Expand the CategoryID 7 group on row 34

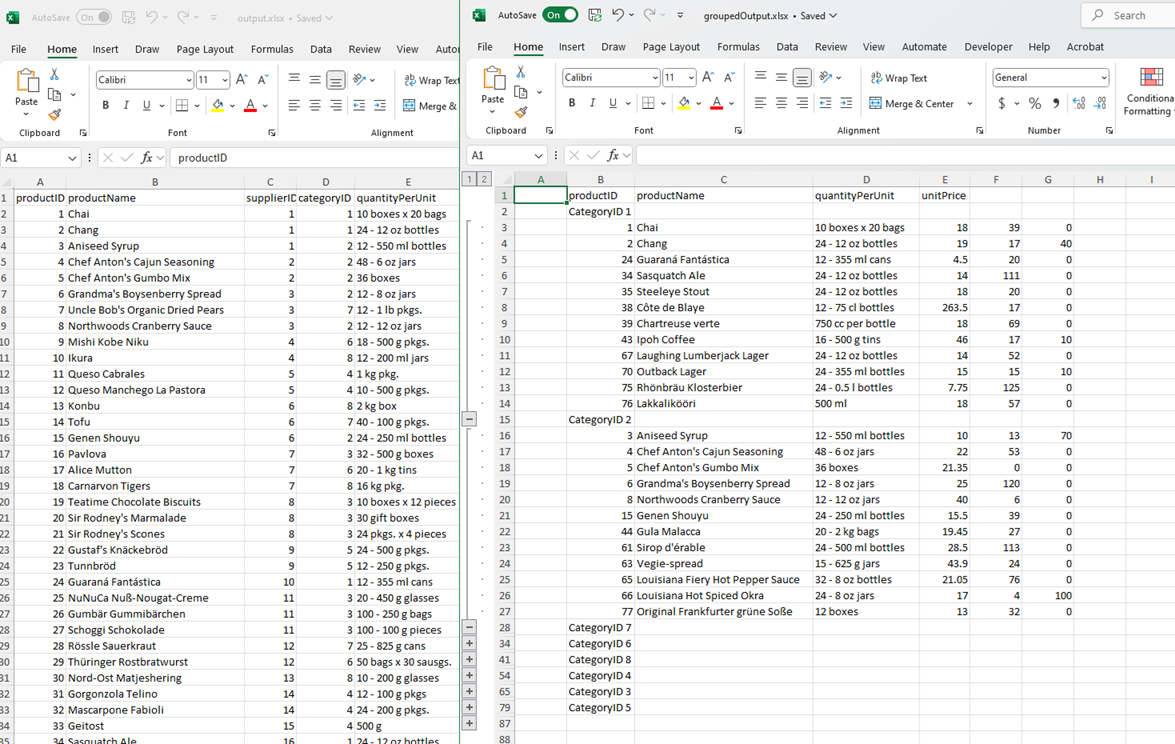(x=469, y=643)
